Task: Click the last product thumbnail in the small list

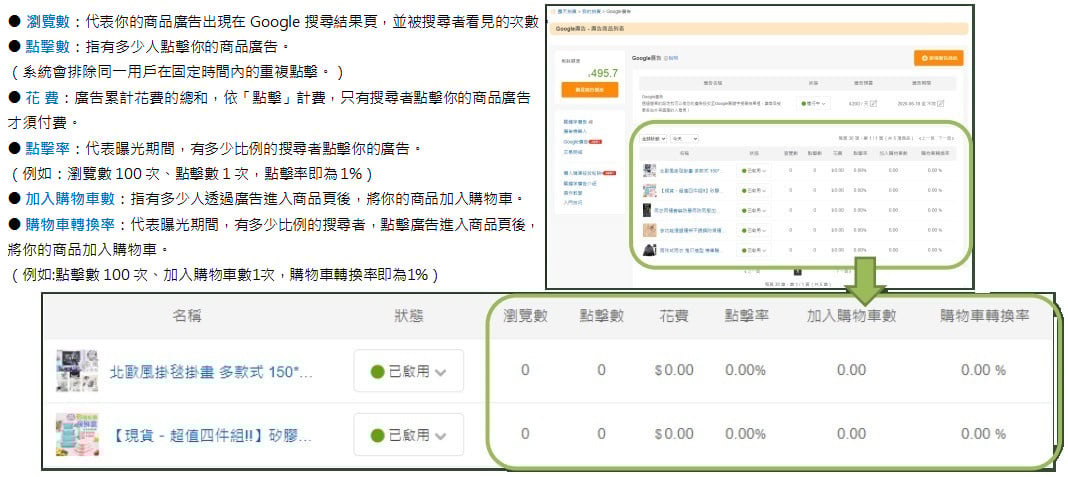Action: [649, 249]
